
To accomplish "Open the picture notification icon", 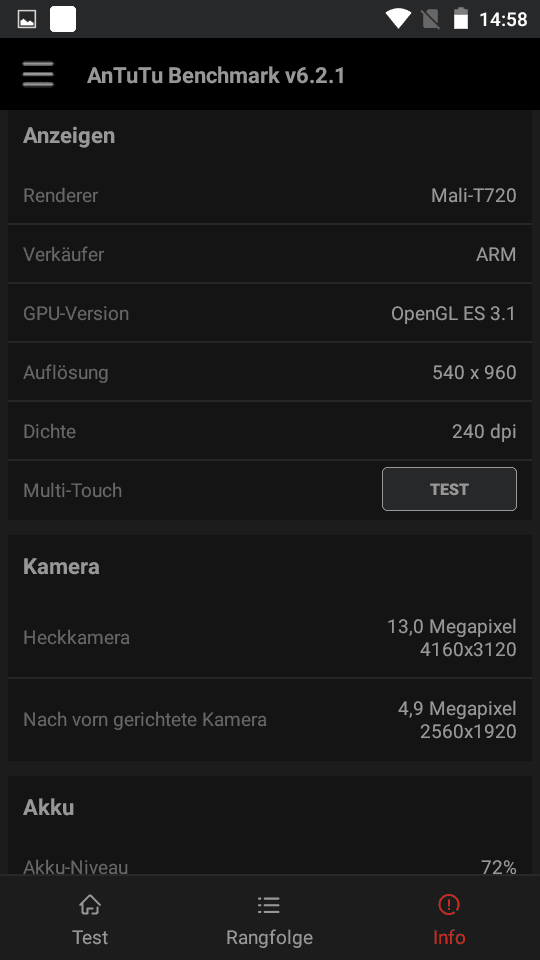I will [x=27, y=19].
